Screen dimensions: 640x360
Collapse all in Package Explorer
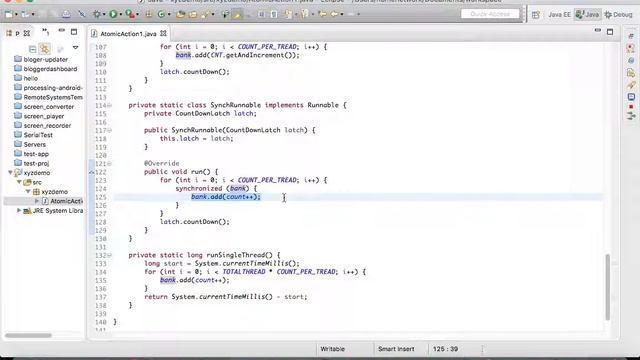(33, 49)
